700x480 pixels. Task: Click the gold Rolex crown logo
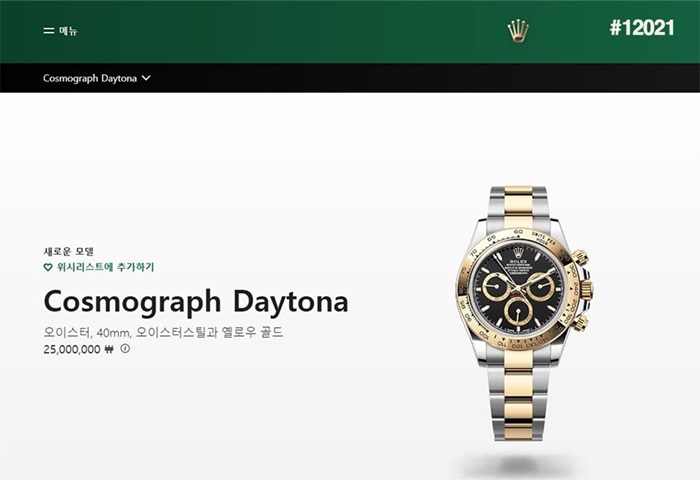tap(518, 31)
